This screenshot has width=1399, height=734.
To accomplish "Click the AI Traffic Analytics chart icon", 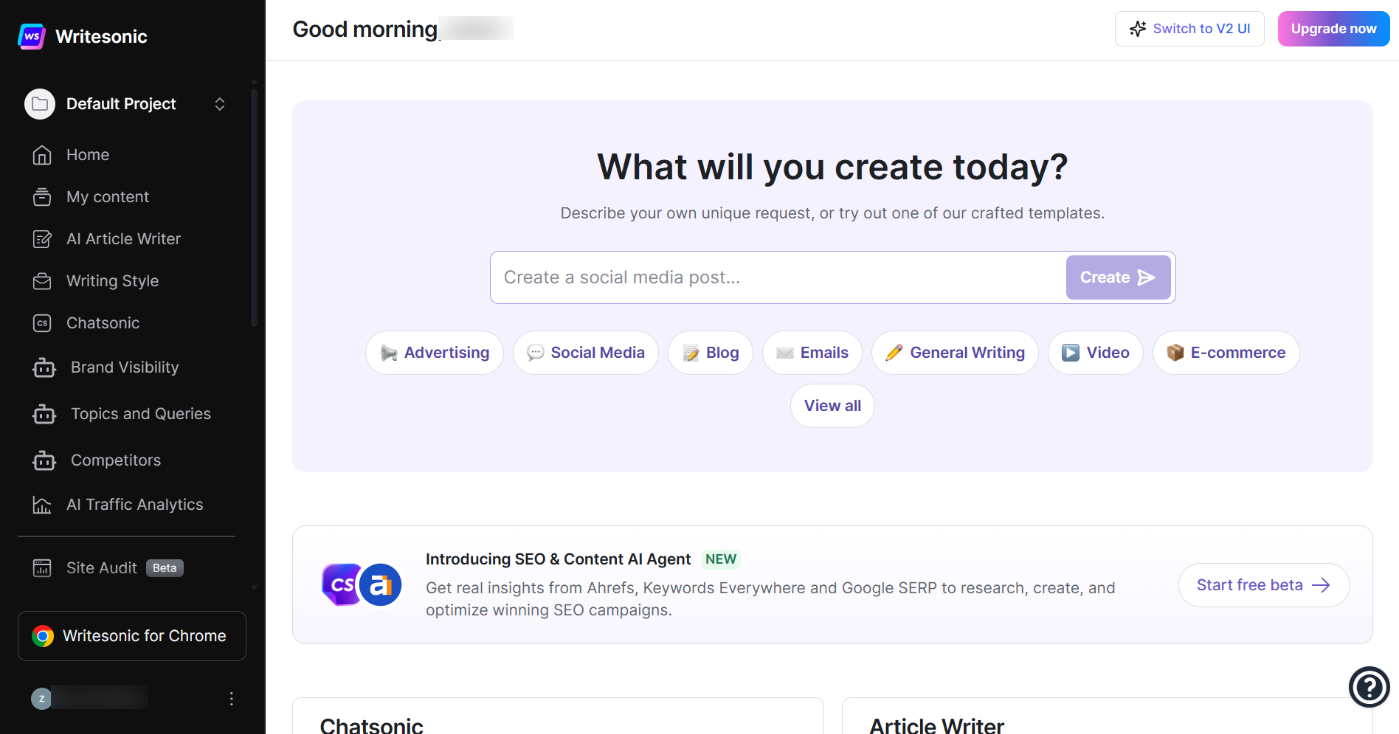I will pos(42,505).
